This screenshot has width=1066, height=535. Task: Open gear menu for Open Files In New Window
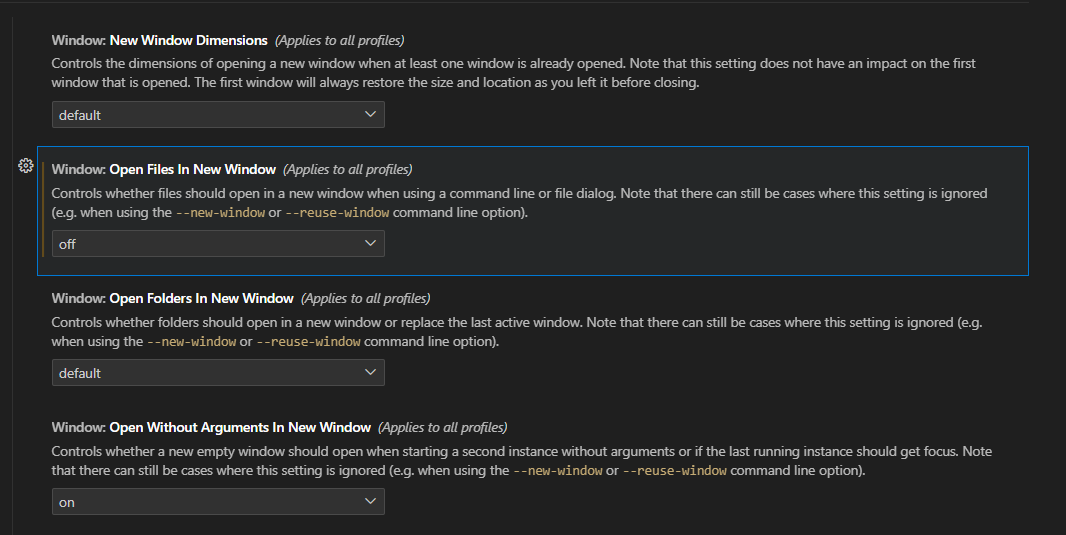point(27,167)
